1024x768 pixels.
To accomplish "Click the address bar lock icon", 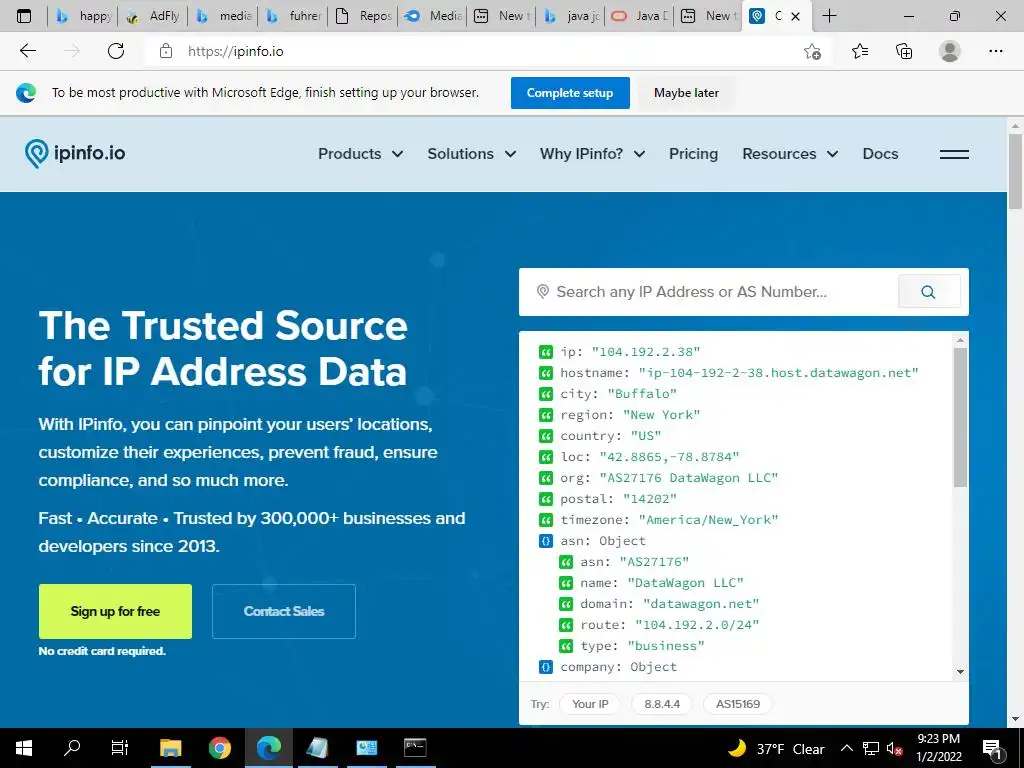I will click(x=166, y=51).
